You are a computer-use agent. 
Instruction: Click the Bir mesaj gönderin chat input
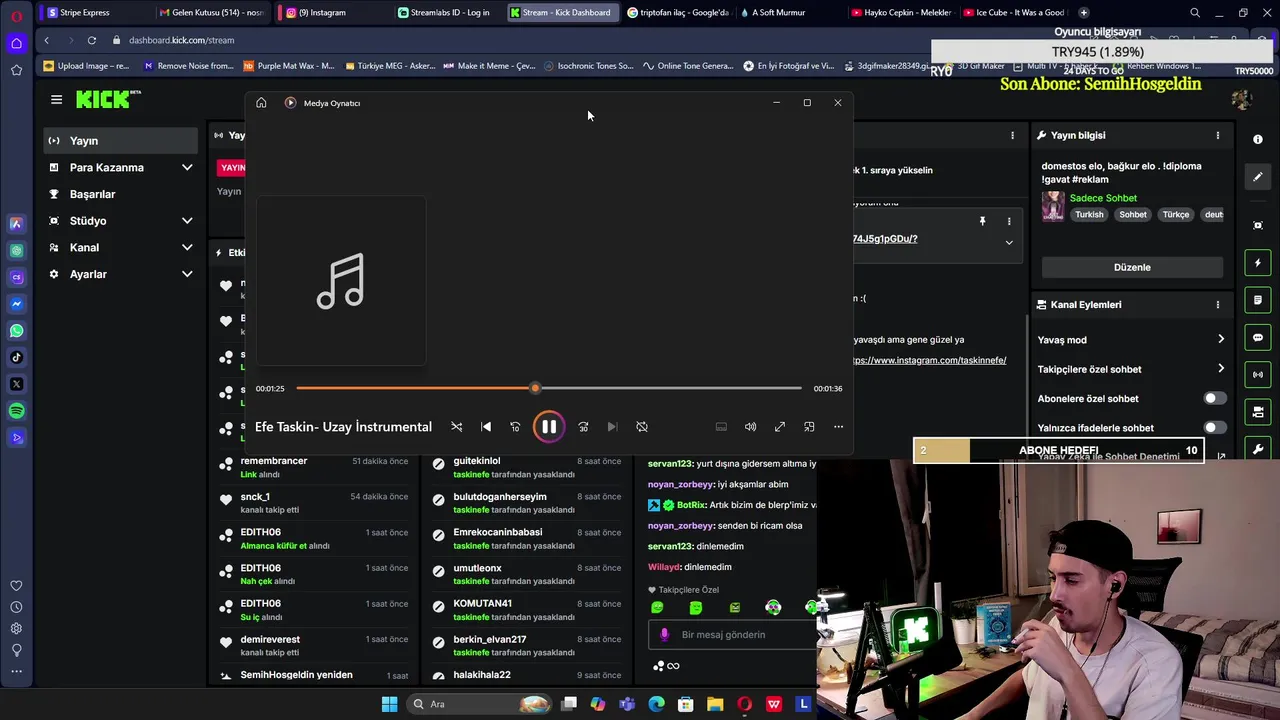pos(735,634)
